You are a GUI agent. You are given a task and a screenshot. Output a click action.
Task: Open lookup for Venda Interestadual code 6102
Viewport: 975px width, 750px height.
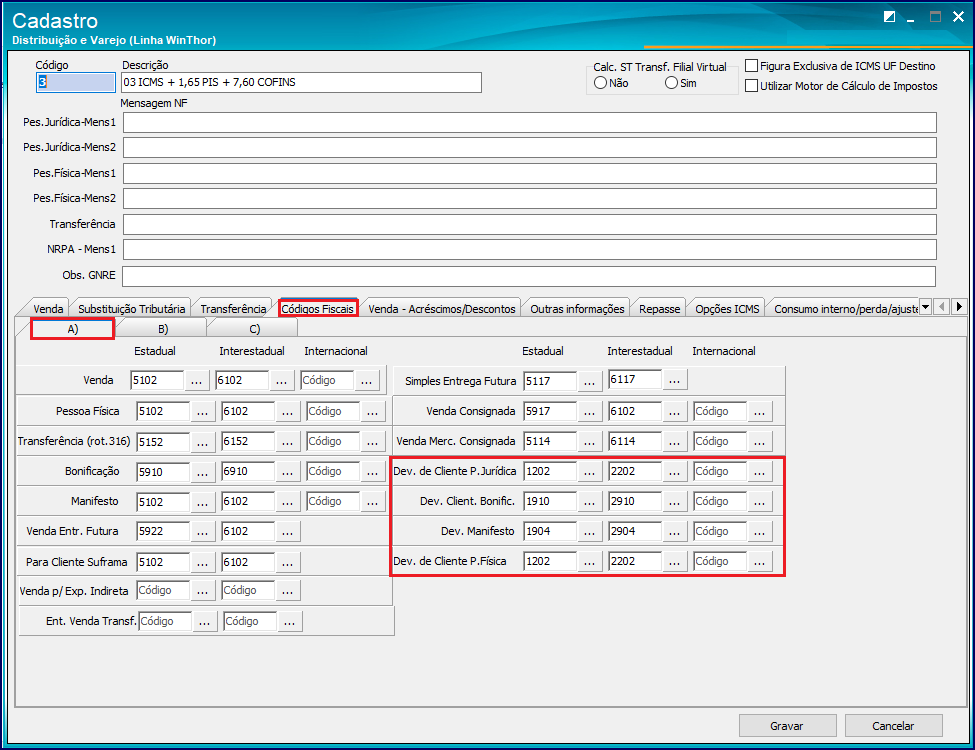281,381
